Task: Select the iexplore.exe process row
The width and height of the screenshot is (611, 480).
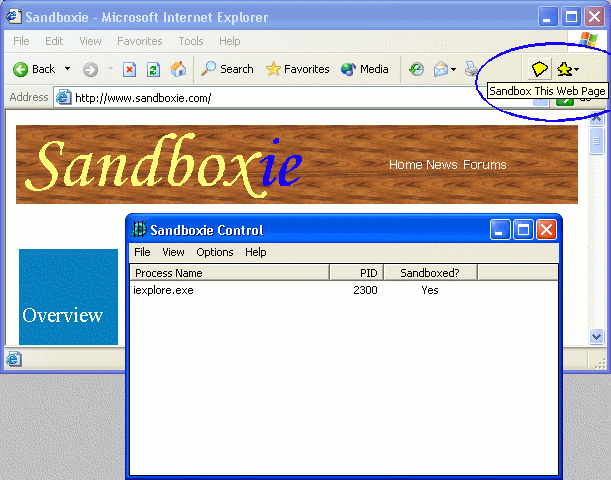Action: point(344,290)
